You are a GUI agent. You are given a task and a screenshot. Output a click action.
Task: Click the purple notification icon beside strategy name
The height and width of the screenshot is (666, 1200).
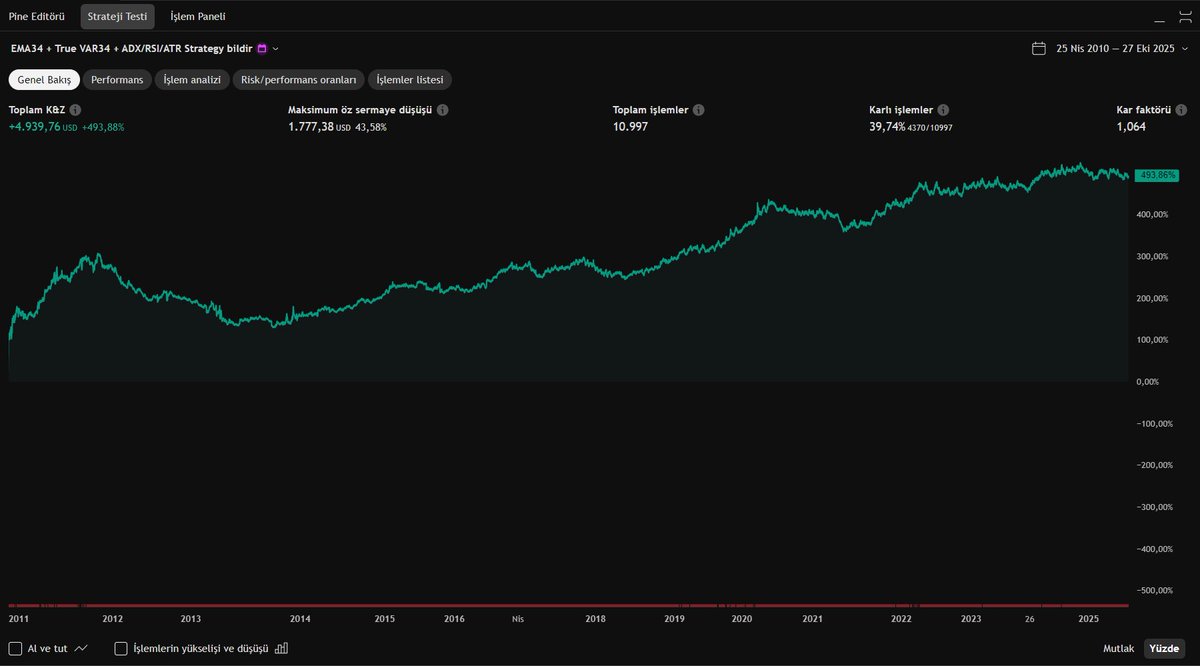(x=262, y=48)
